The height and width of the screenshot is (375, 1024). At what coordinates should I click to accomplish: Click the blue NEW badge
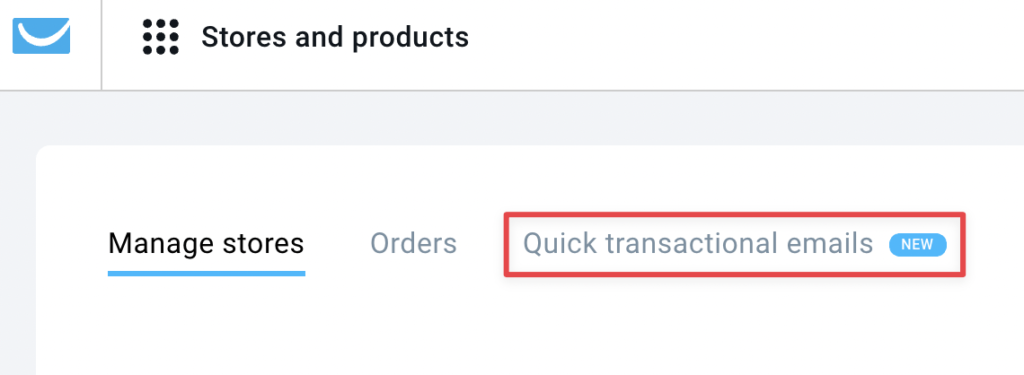point(917,244)
